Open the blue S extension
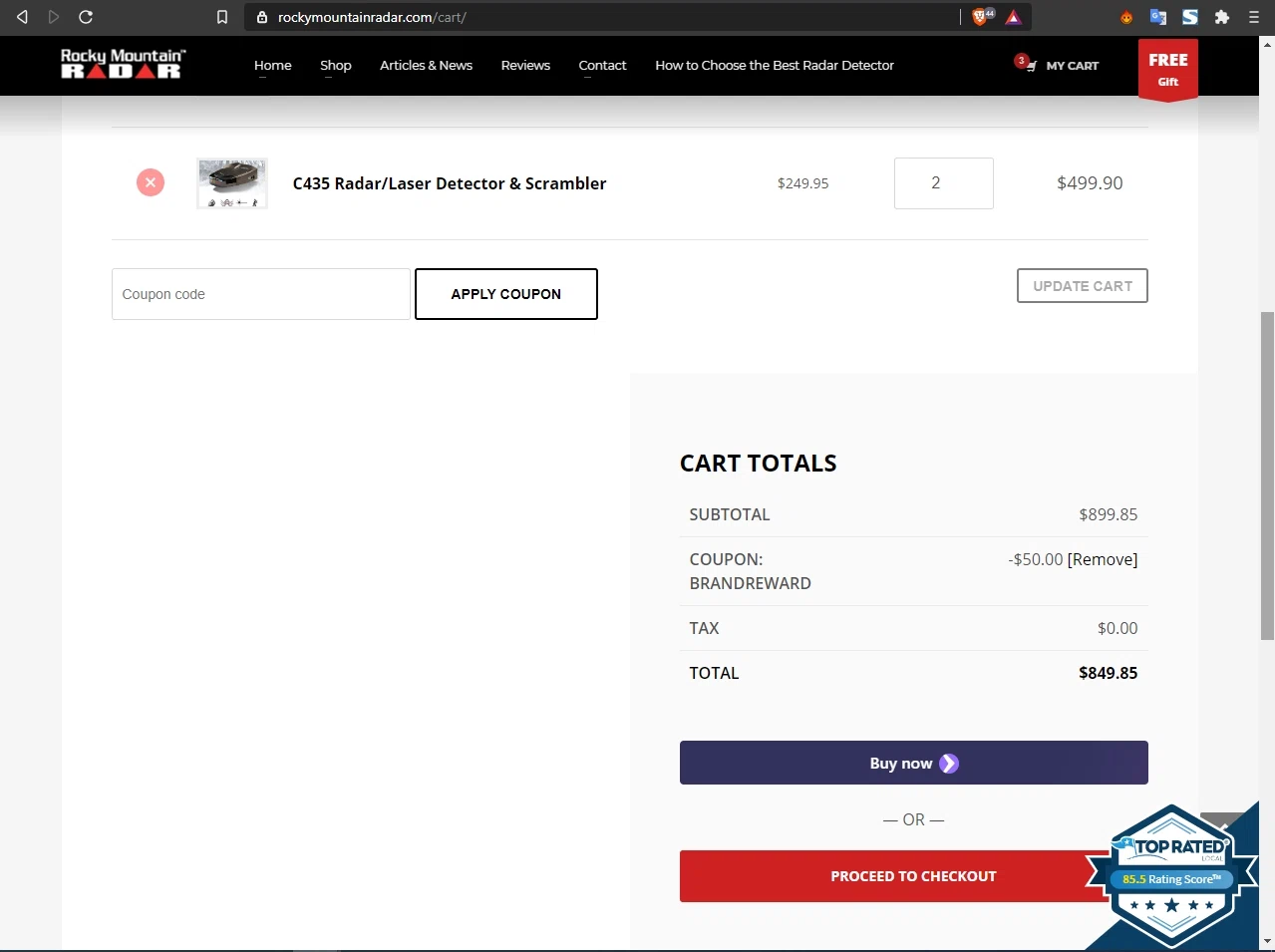The width and height of the screenshot is (1275, 952). point(1190,17)
